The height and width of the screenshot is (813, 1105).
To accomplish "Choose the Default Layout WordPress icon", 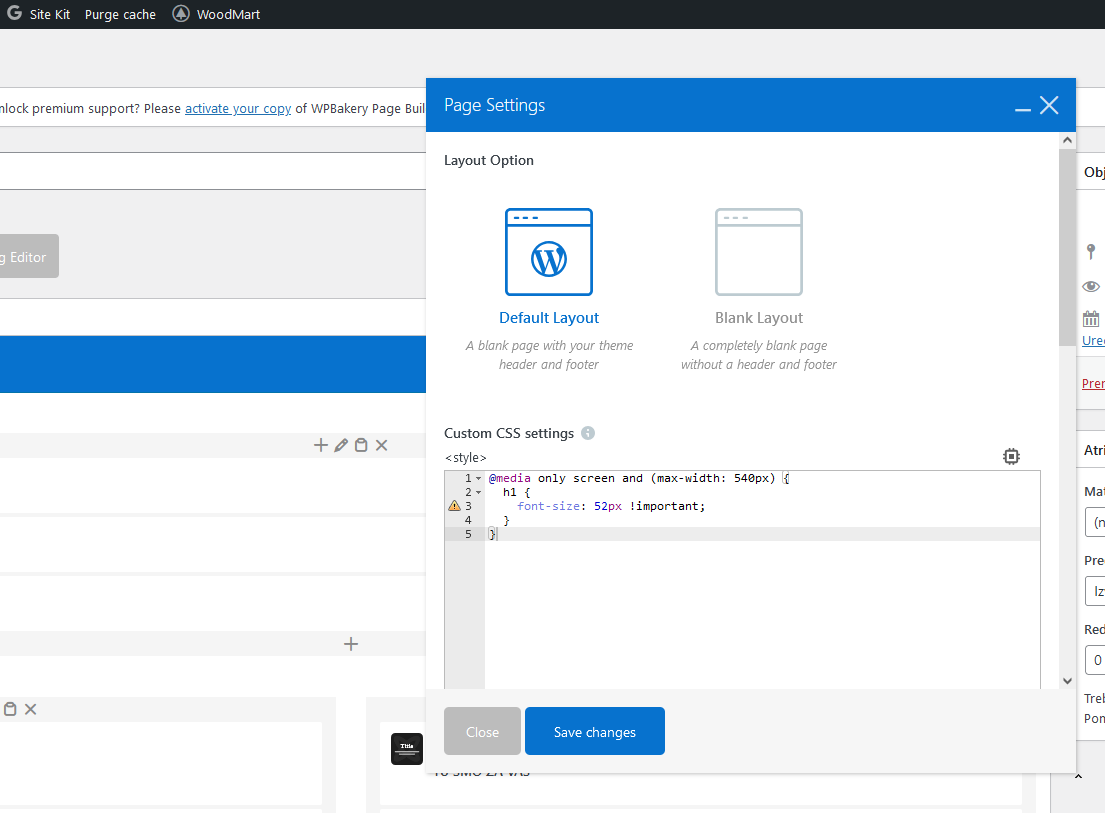I will 549,252.
